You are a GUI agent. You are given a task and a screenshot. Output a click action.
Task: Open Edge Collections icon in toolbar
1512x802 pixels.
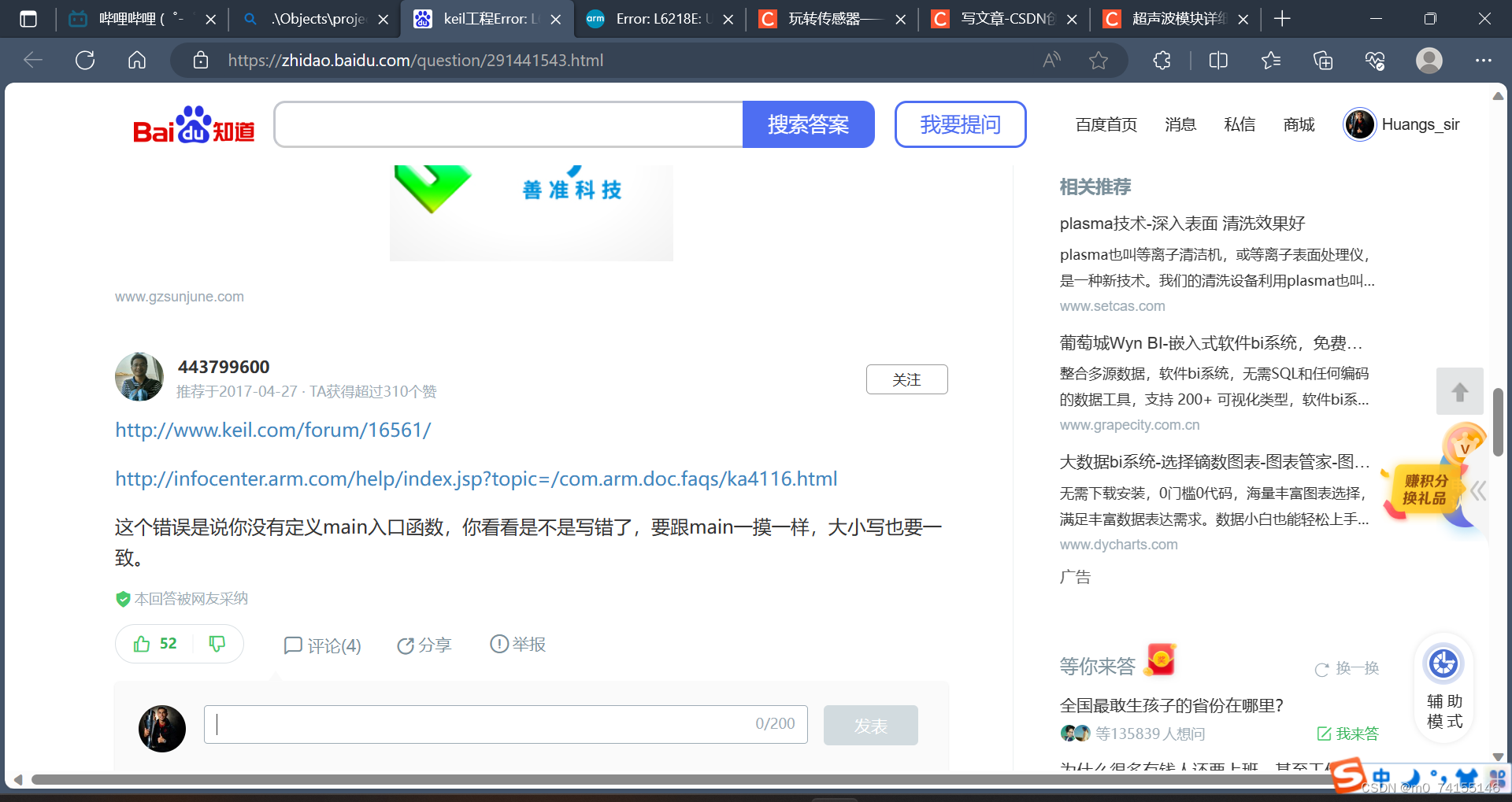coord(1322,60)
